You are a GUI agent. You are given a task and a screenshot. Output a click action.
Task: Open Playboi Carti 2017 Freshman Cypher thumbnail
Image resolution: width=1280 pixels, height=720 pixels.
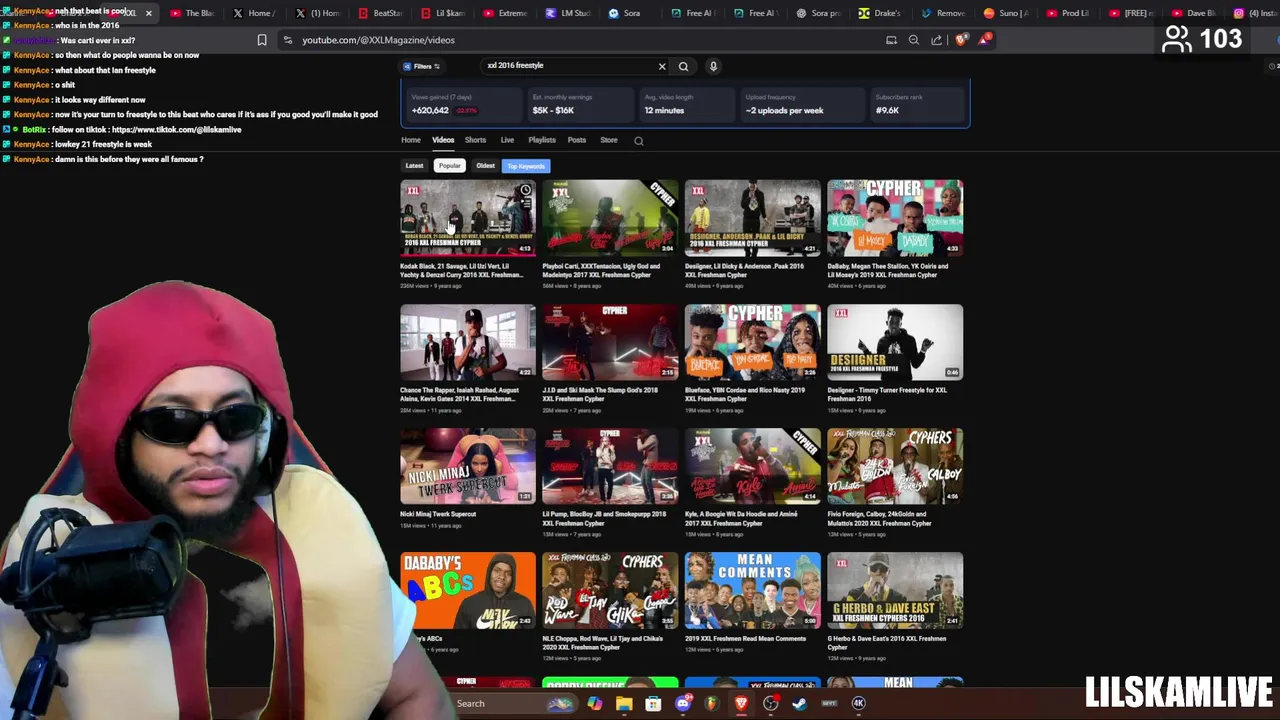click(610, 218)
